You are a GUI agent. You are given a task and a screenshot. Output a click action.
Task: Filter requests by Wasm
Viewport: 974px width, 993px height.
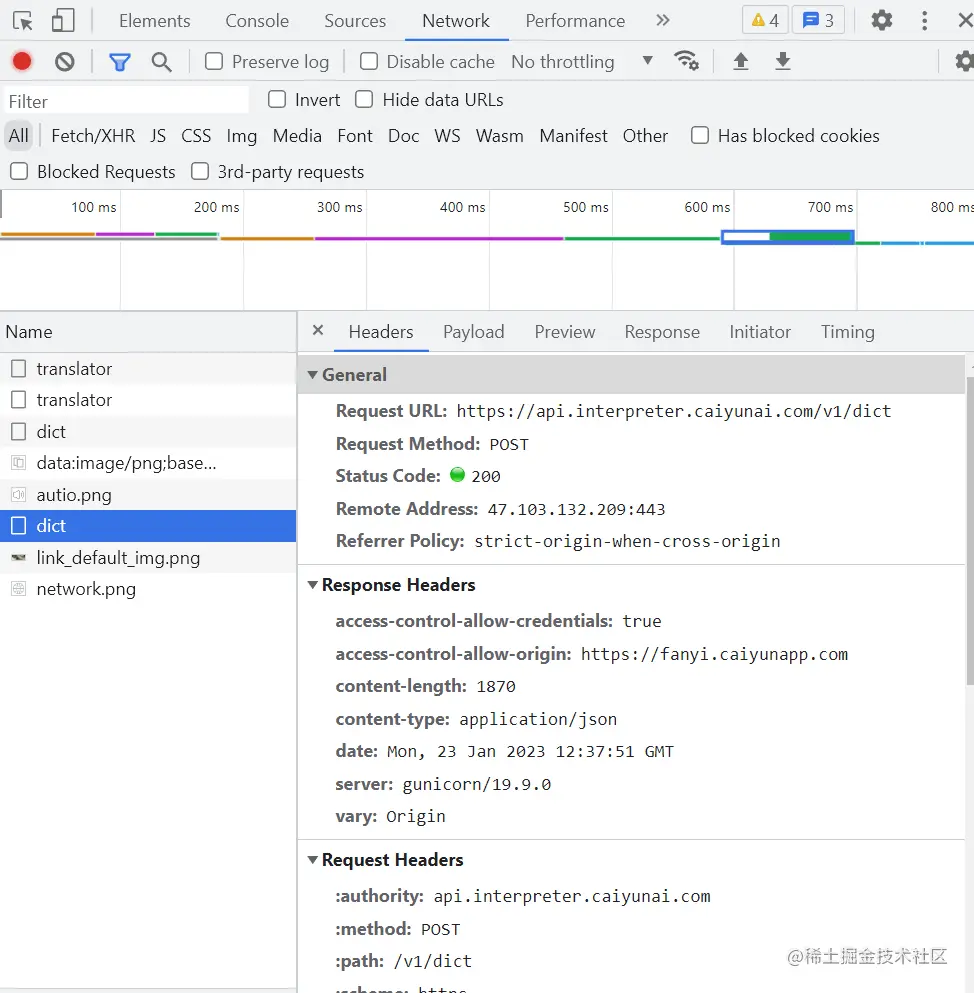pyautogui.click(x=499, y=136)
